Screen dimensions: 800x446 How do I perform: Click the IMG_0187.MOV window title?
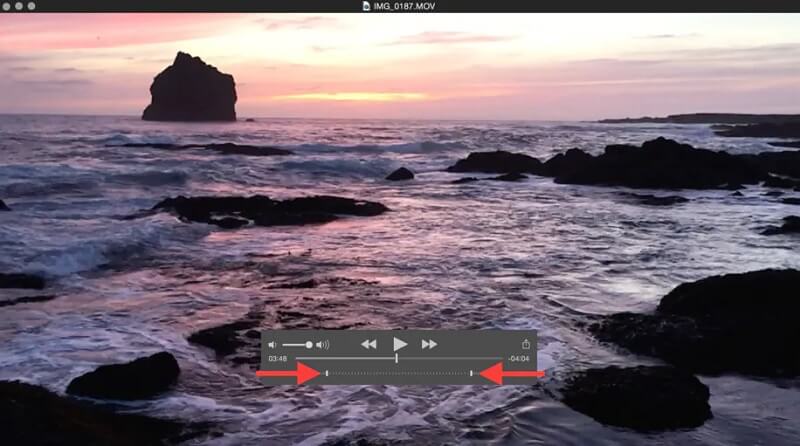point(404,6)
